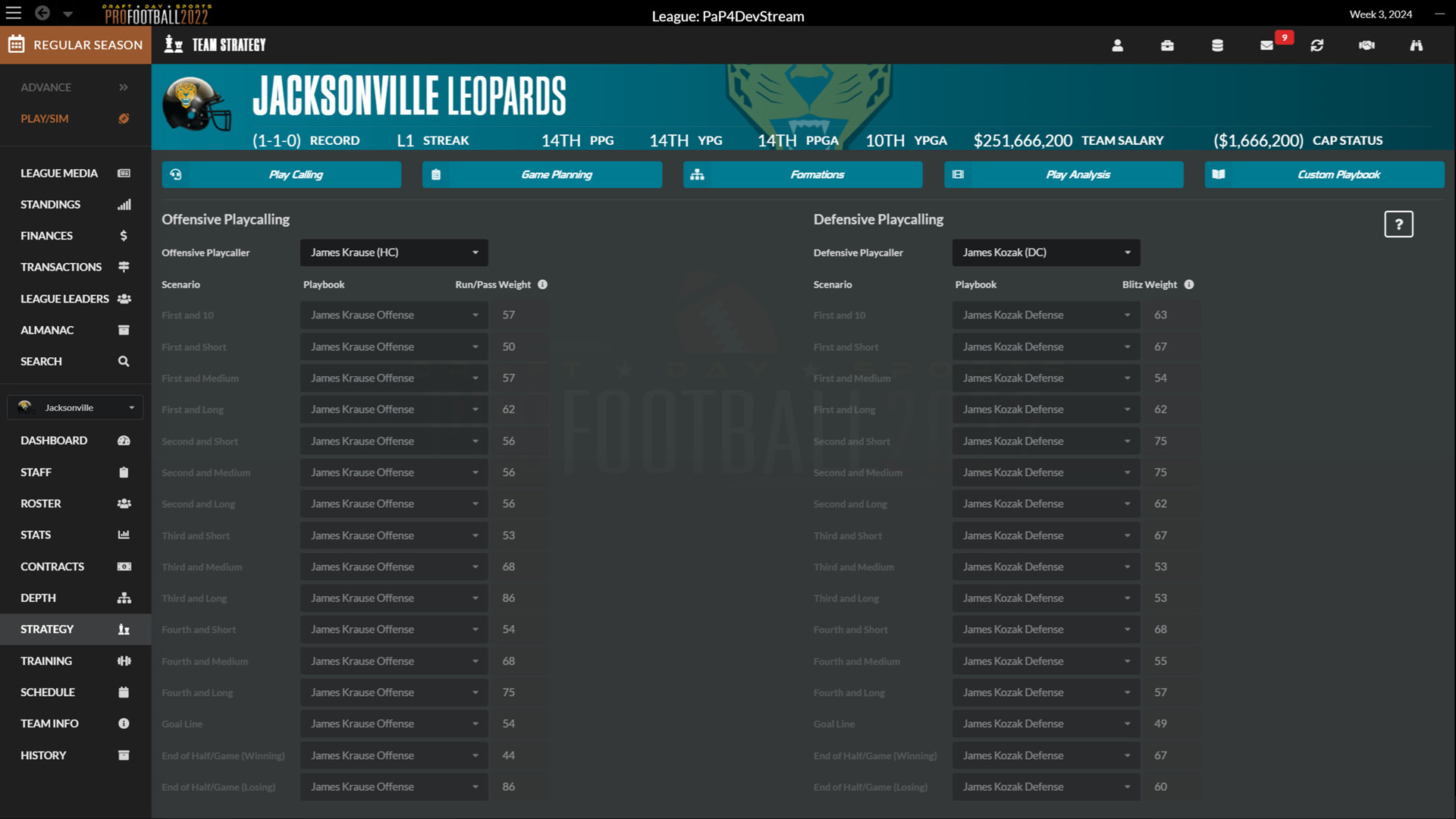Viewport: 1456px width, 819px height.
Task: Edit the Run/Pass weight for Third and Long
Action: click(519, 598)
